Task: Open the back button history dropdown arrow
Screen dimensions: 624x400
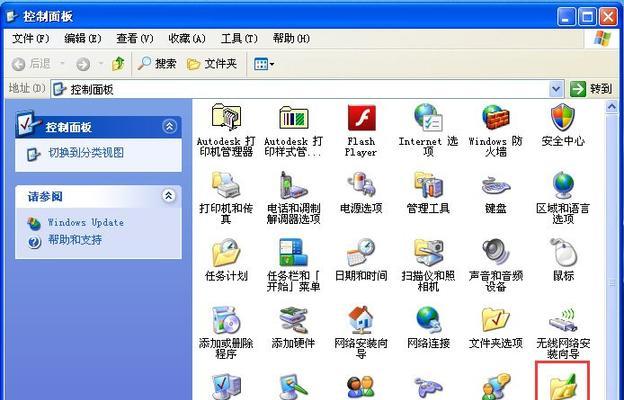Action: tap(62, 64)
